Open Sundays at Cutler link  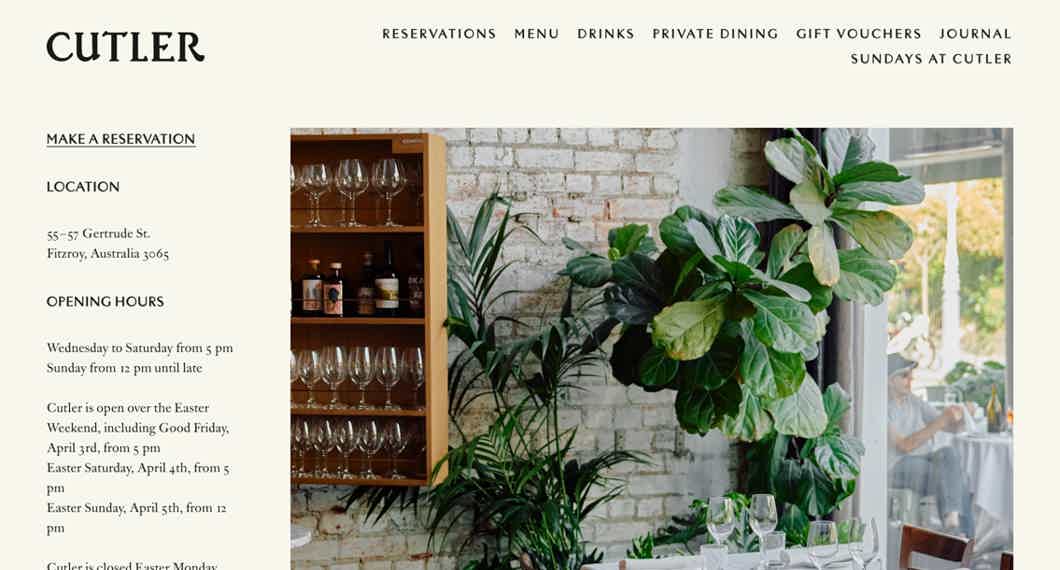point(931,59)
